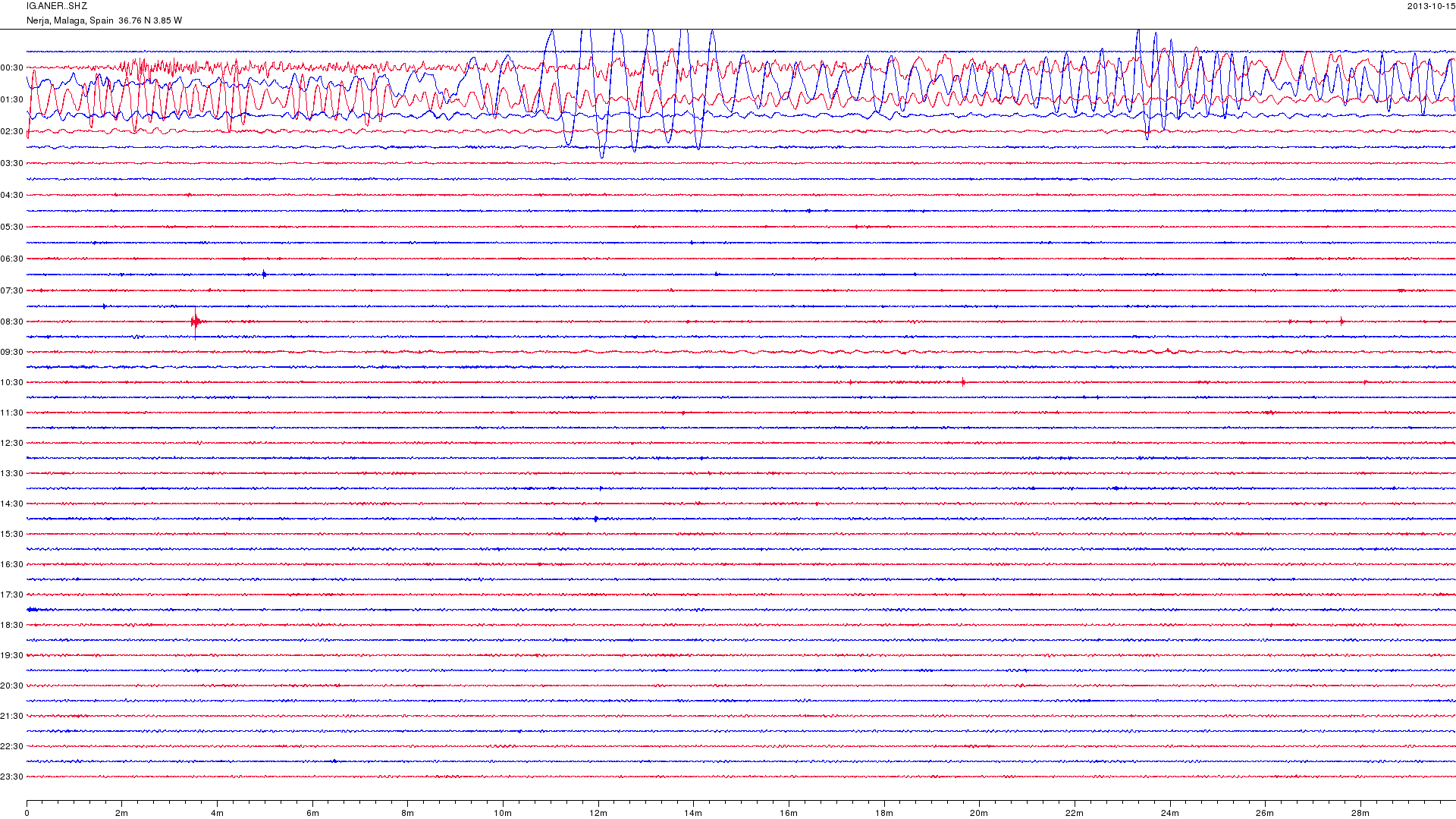Image resolution: width=1456 pixels, height=819 pixels.
Task: Inspect the blue blip on the trace below 14:30
Action: [x=596, y=519]
